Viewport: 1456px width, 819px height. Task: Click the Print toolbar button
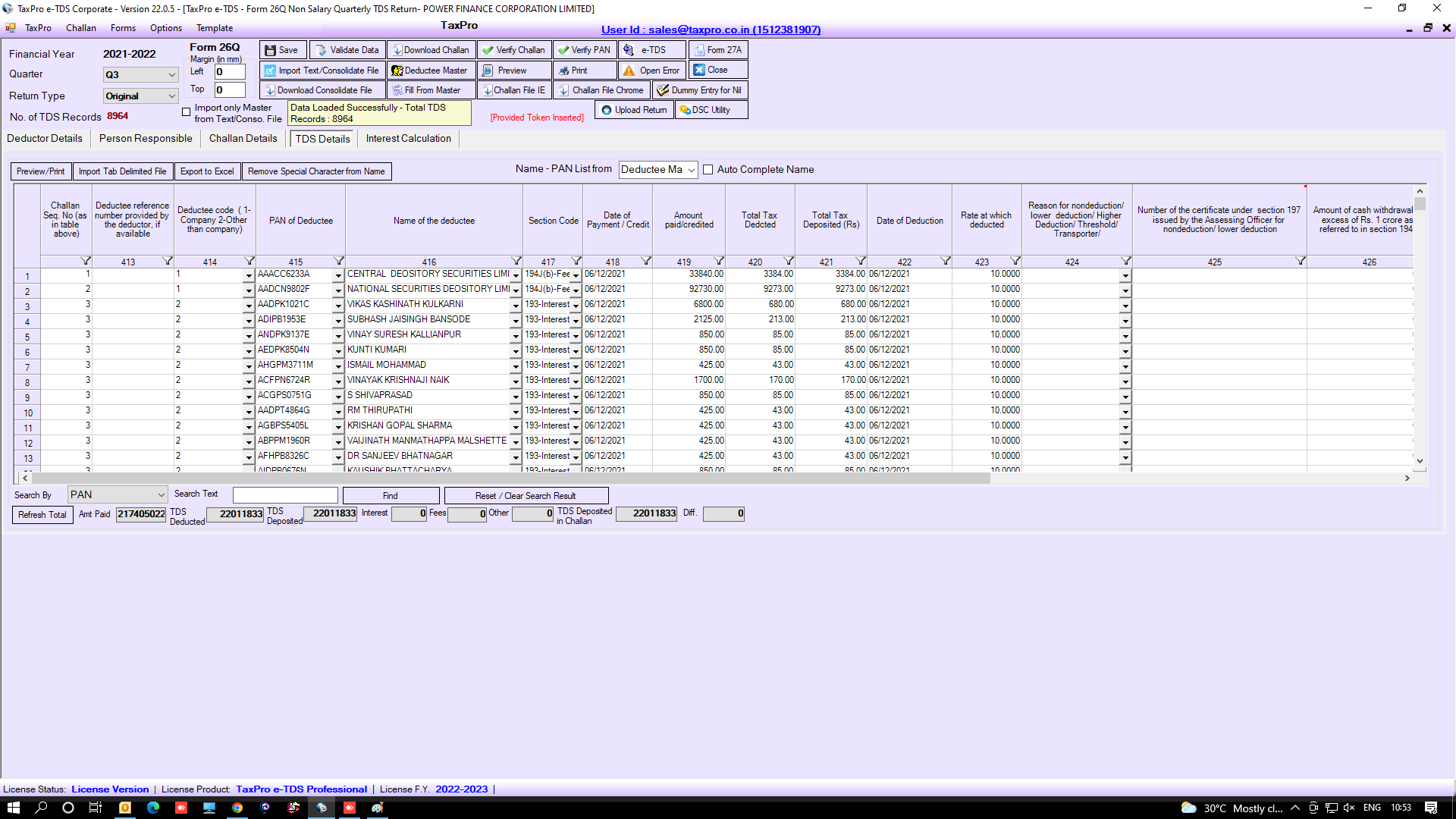[x=584, y=71]
